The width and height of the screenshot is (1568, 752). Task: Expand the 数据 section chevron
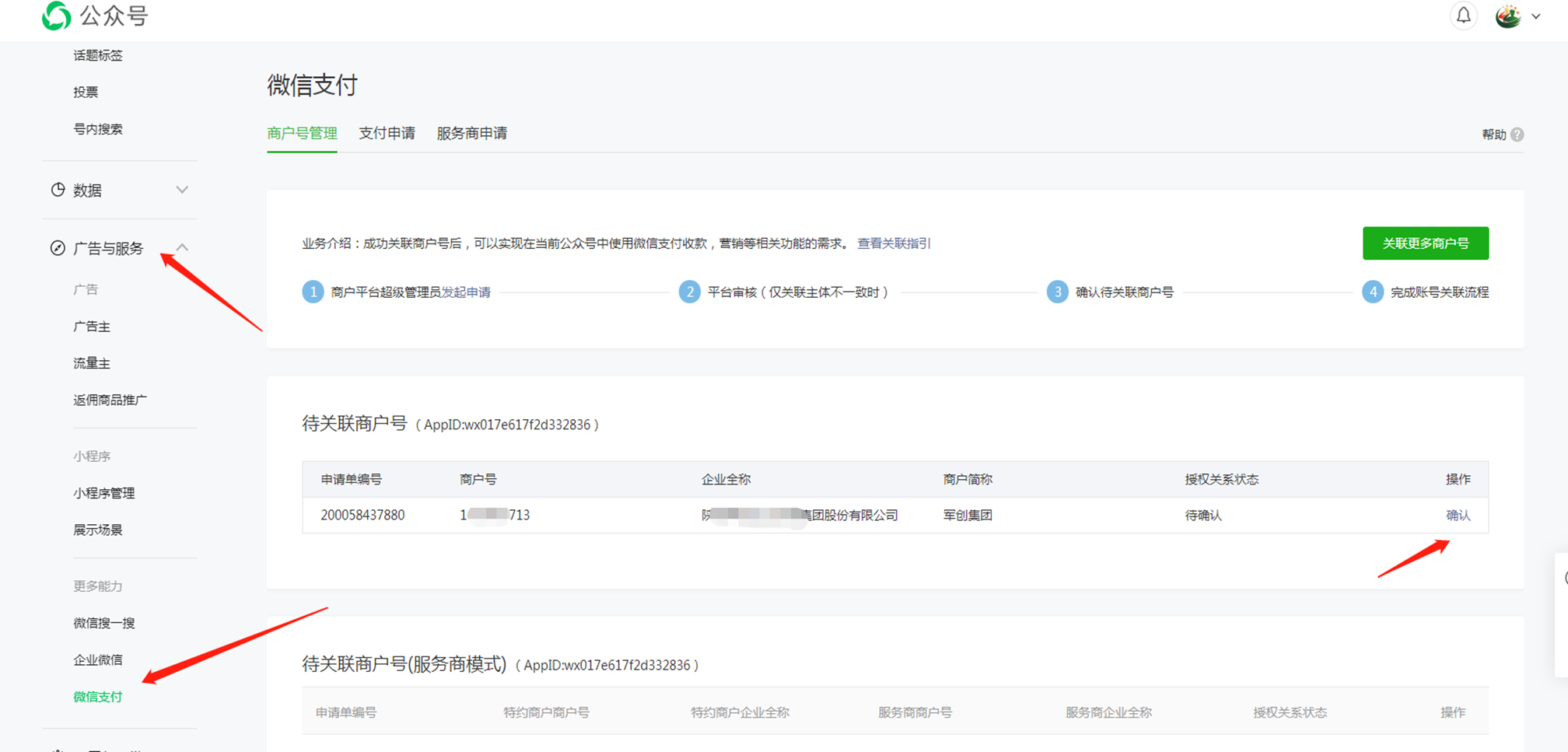click(182, 190)
